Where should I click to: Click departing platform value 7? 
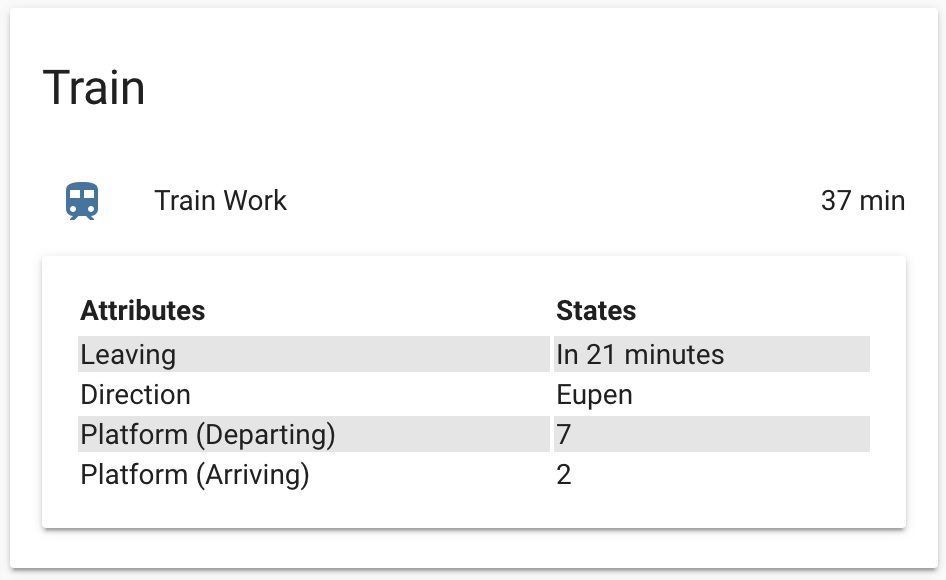[x=563, y=435]
